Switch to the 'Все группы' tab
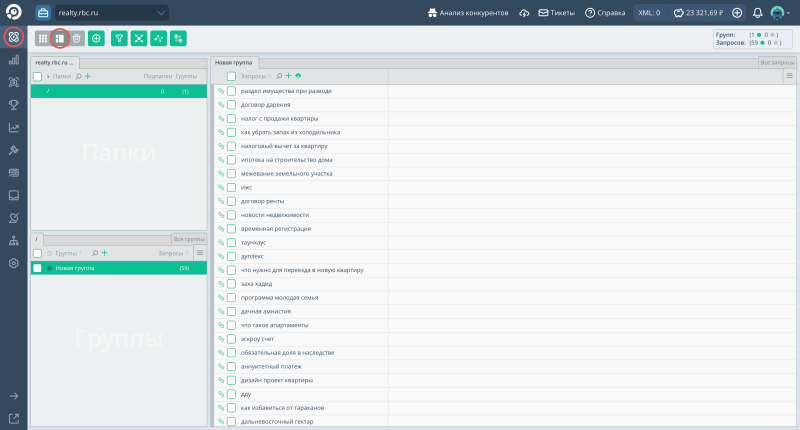 tap(188, 239)
